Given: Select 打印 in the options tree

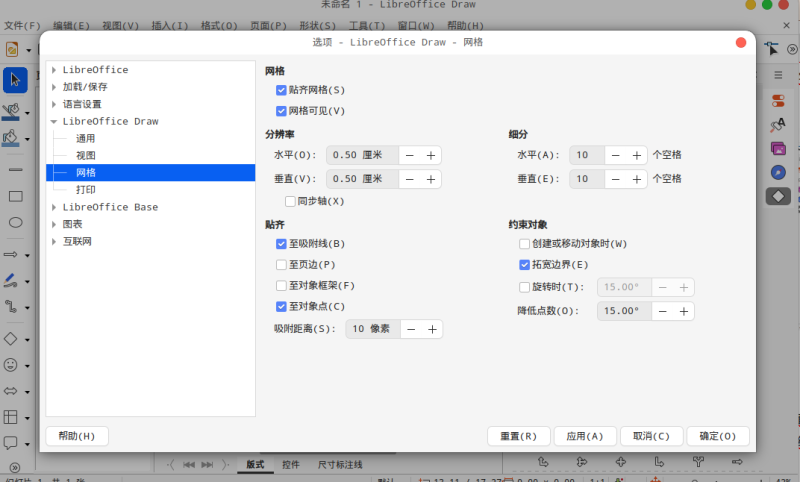Looking at the screenshot, I should [x=86, y=189].
